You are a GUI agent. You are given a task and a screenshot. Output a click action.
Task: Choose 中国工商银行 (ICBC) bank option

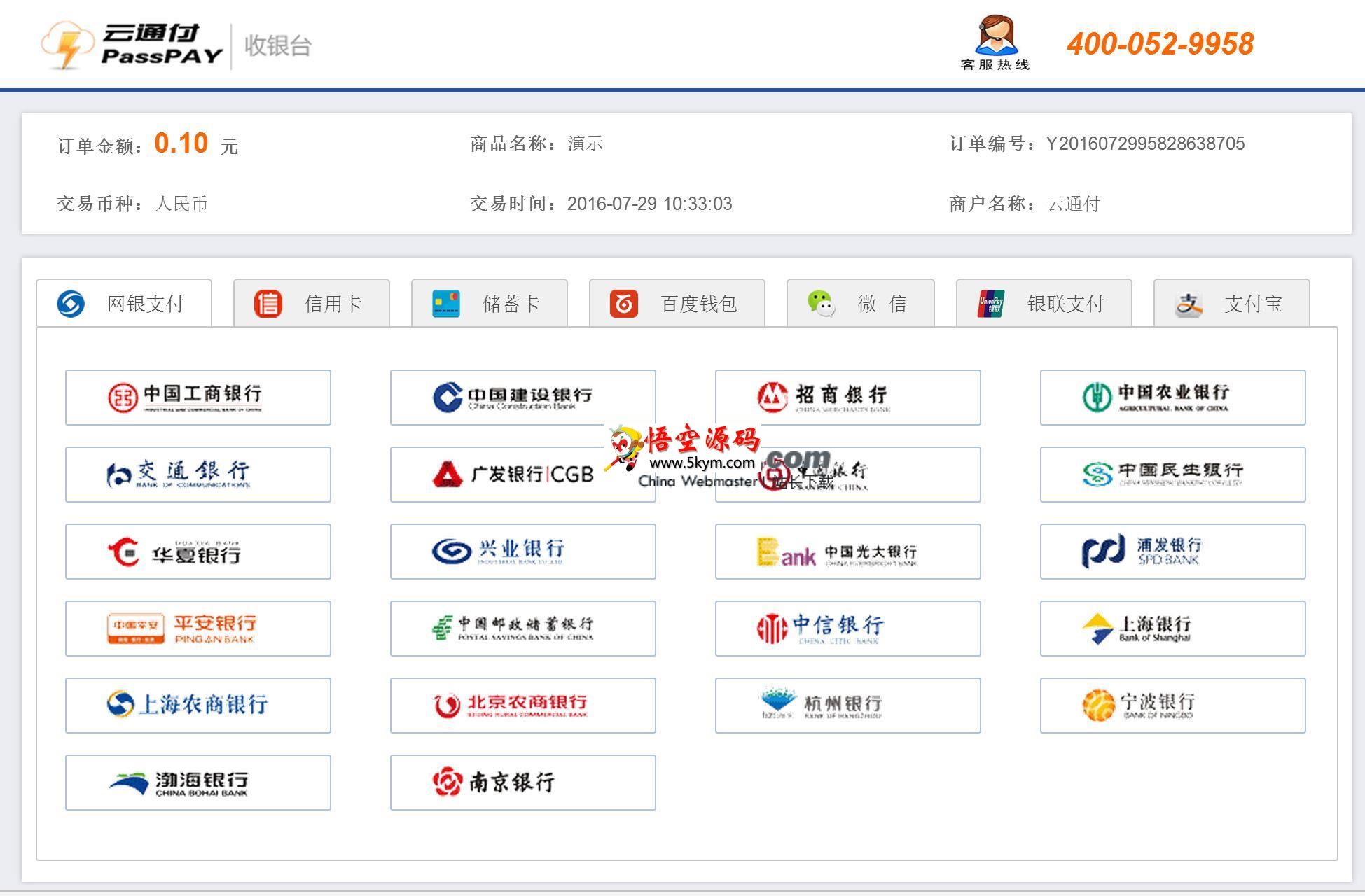click(198, 398)
